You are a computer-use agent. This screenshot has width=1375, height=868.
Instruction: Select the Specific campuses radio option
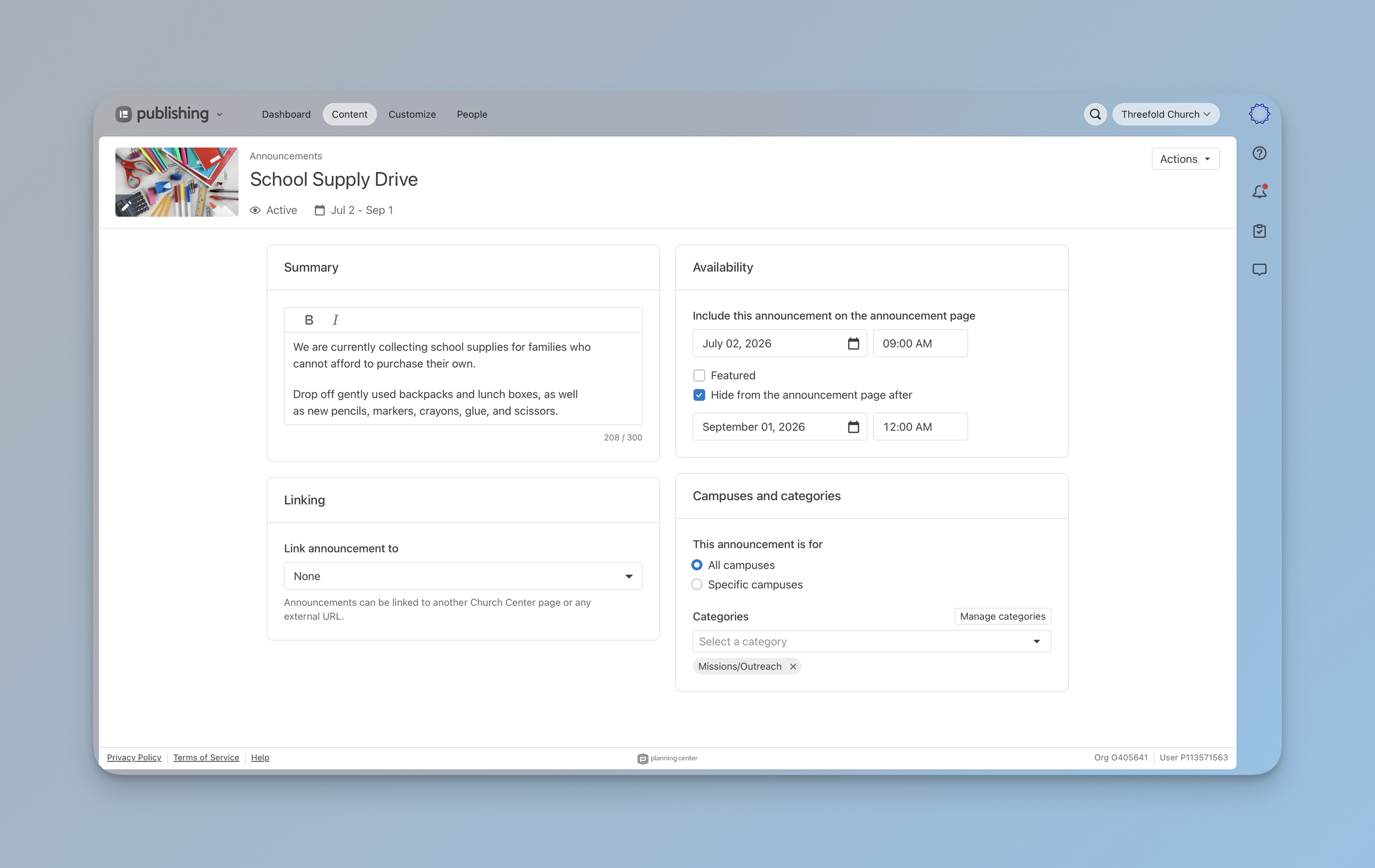(x=697, y=584)
